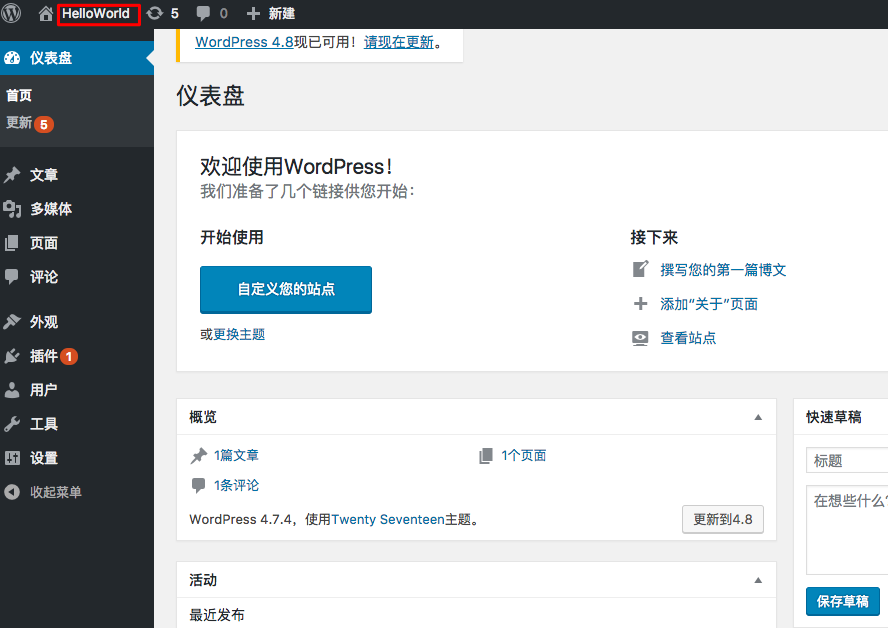Click the bubble icon beside 1条评论

pyautogui.click(x=199, y=485)
